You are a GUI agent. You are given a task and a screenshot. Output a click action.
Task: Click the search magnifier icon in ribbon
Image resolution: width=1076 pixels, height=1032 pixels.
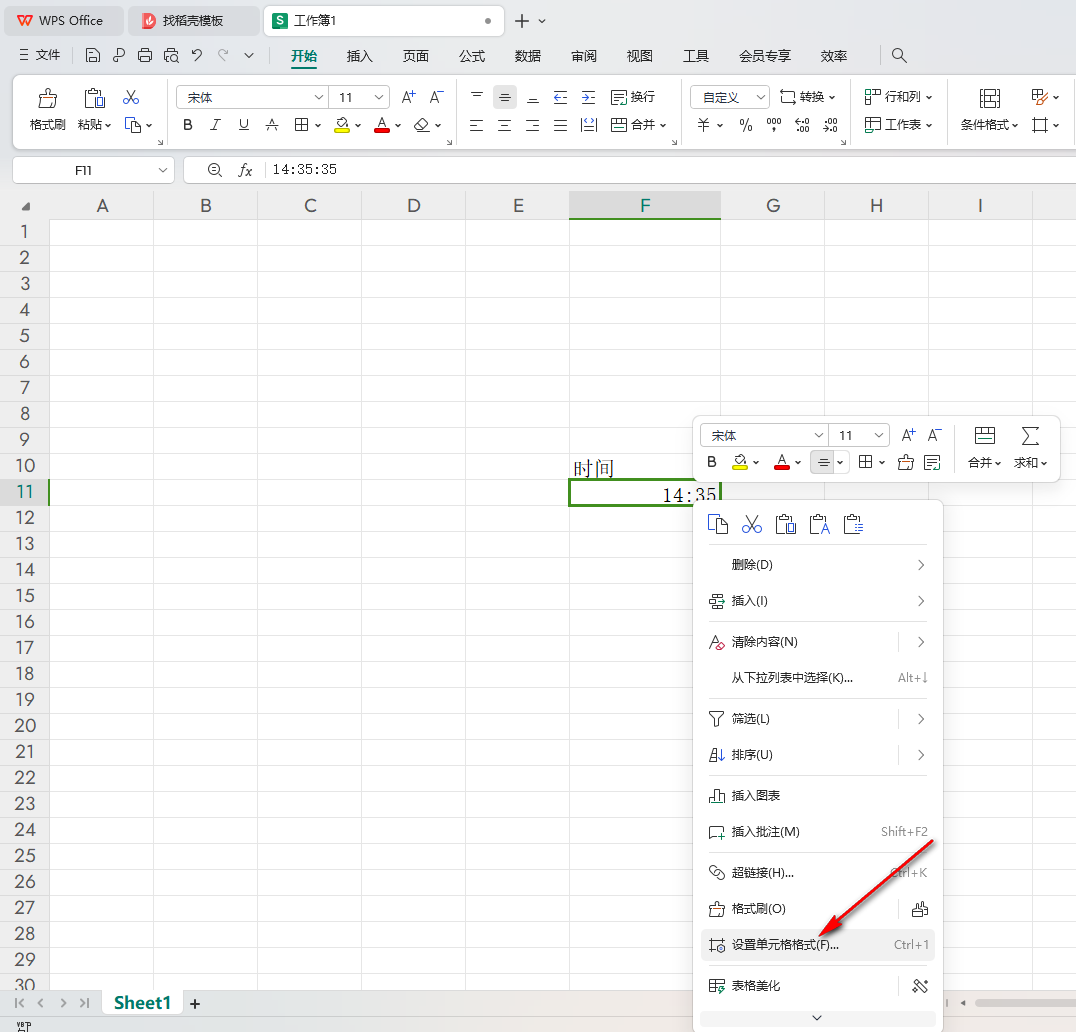tap(899, 56)
